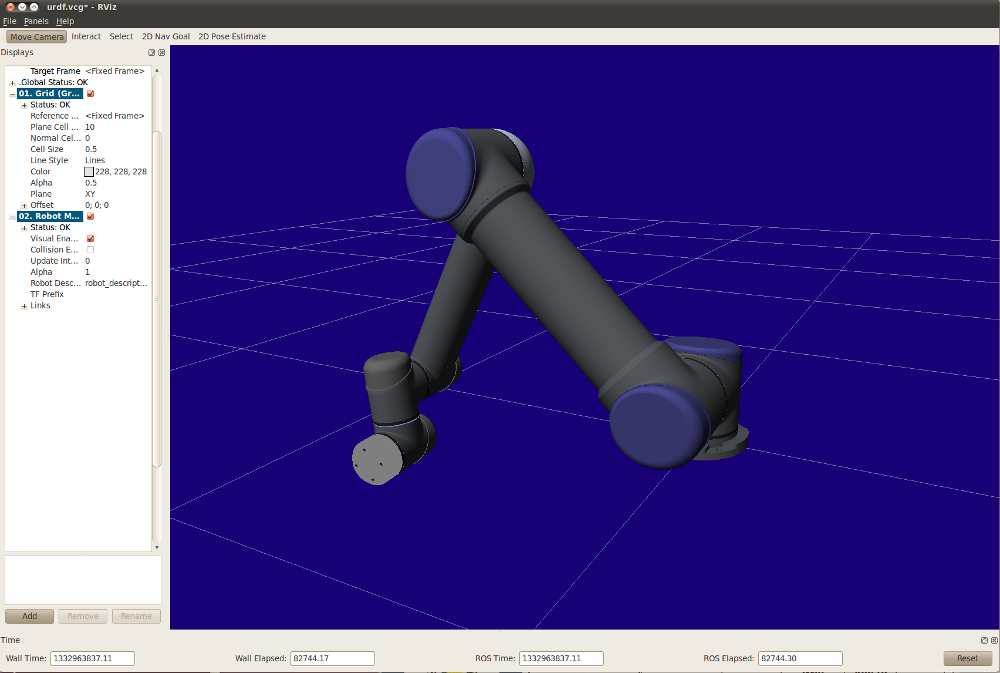
Task: Click the Add display button
Action: [29, 617]
